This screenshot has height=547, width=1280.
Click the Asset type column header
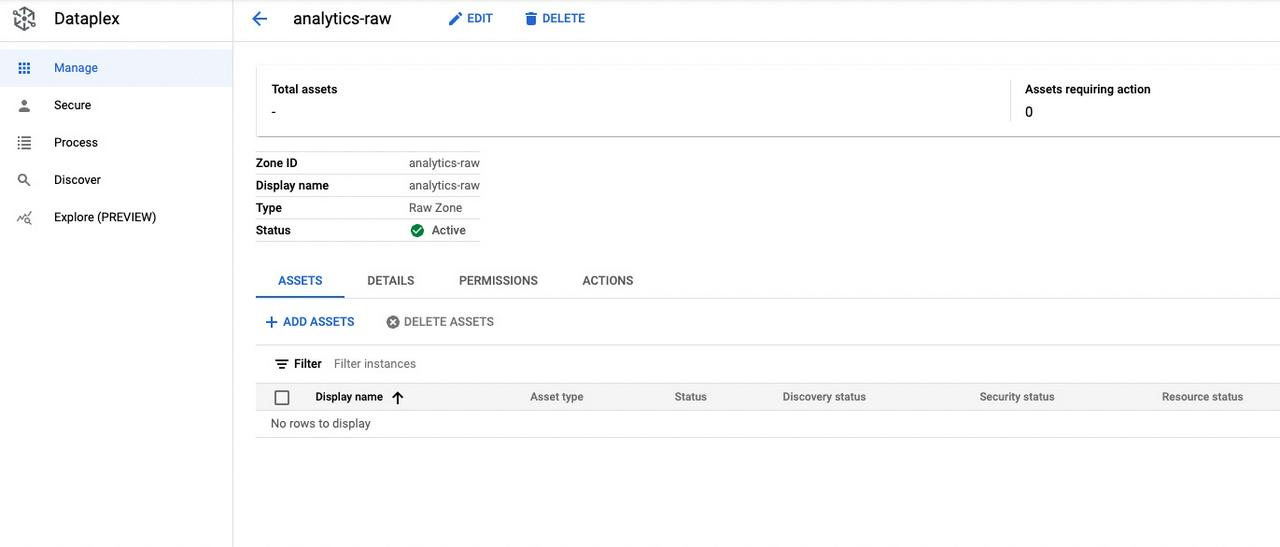tap(557, 397)
